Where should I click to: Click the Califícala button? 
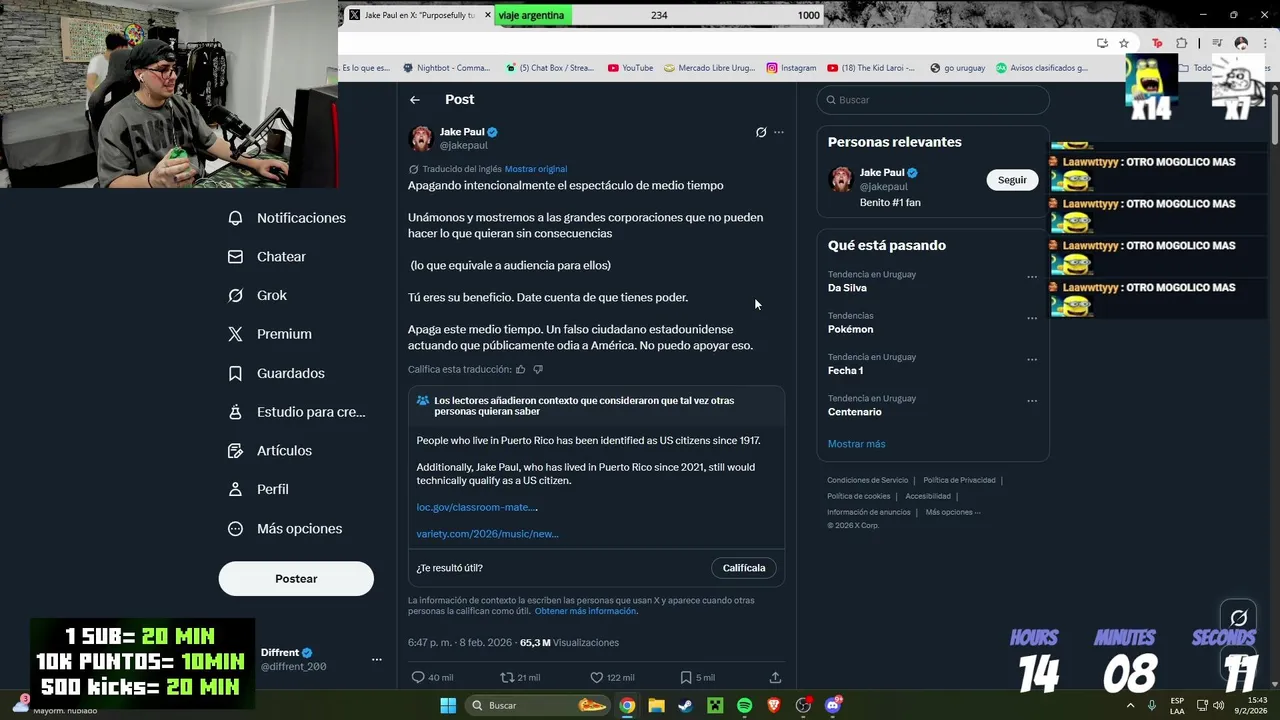744,568
